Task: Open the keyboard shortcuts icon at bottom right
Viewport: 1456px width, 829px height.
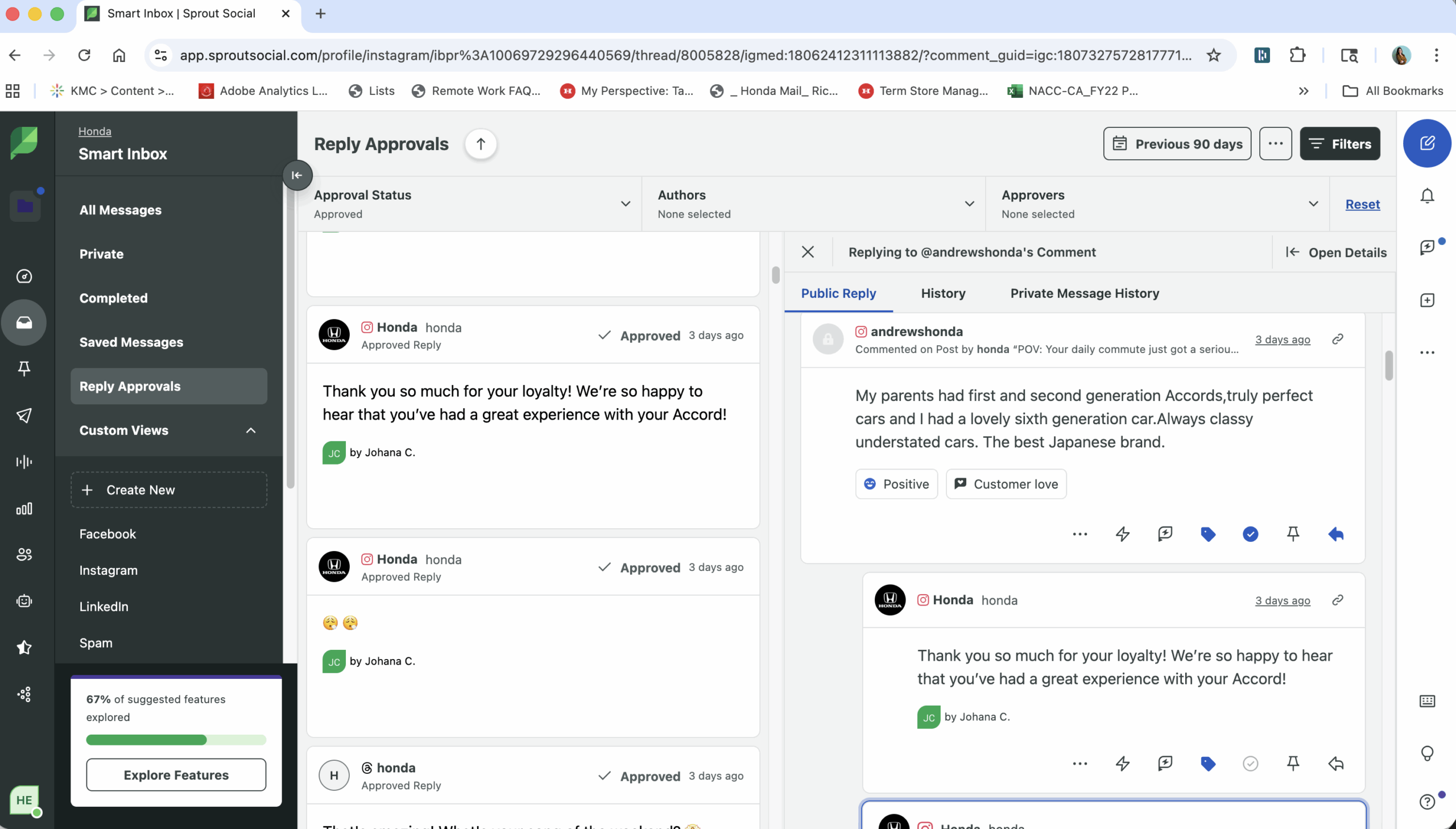Action: point(1427,701)
